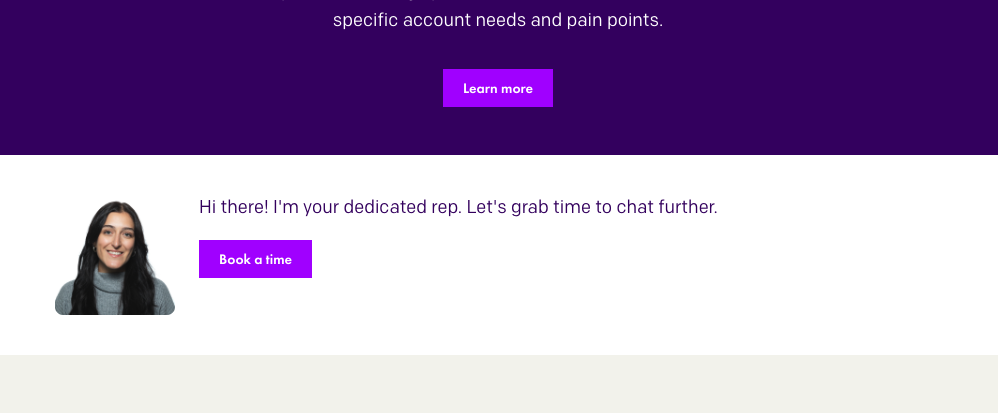Click the word 'more' on Learn button
This screenshot has height=413, width=998.
pyautogui.click(x=517, y=88)
